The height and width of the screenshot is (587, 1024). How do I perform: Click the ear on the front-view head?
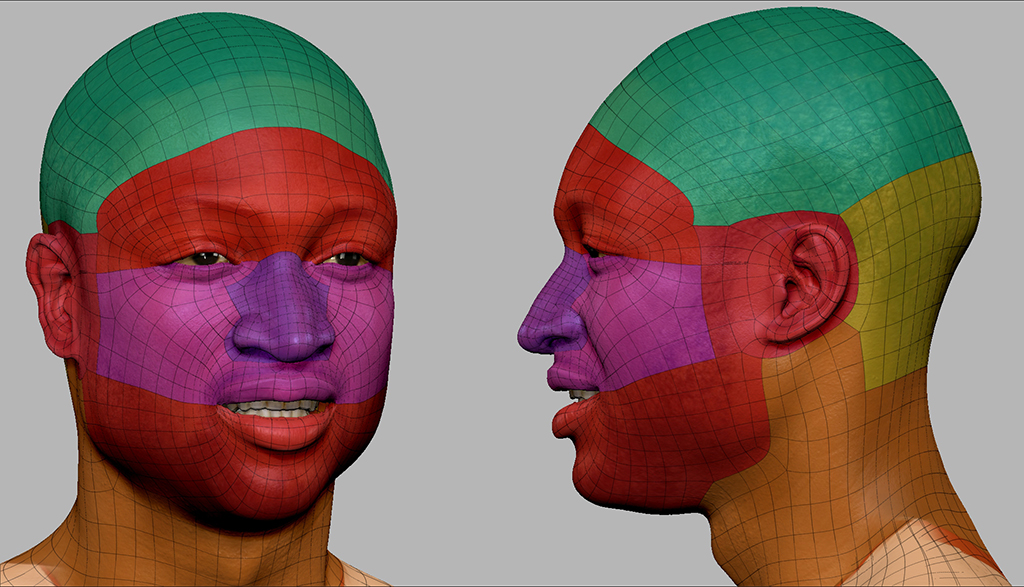[x=54, y=294]
